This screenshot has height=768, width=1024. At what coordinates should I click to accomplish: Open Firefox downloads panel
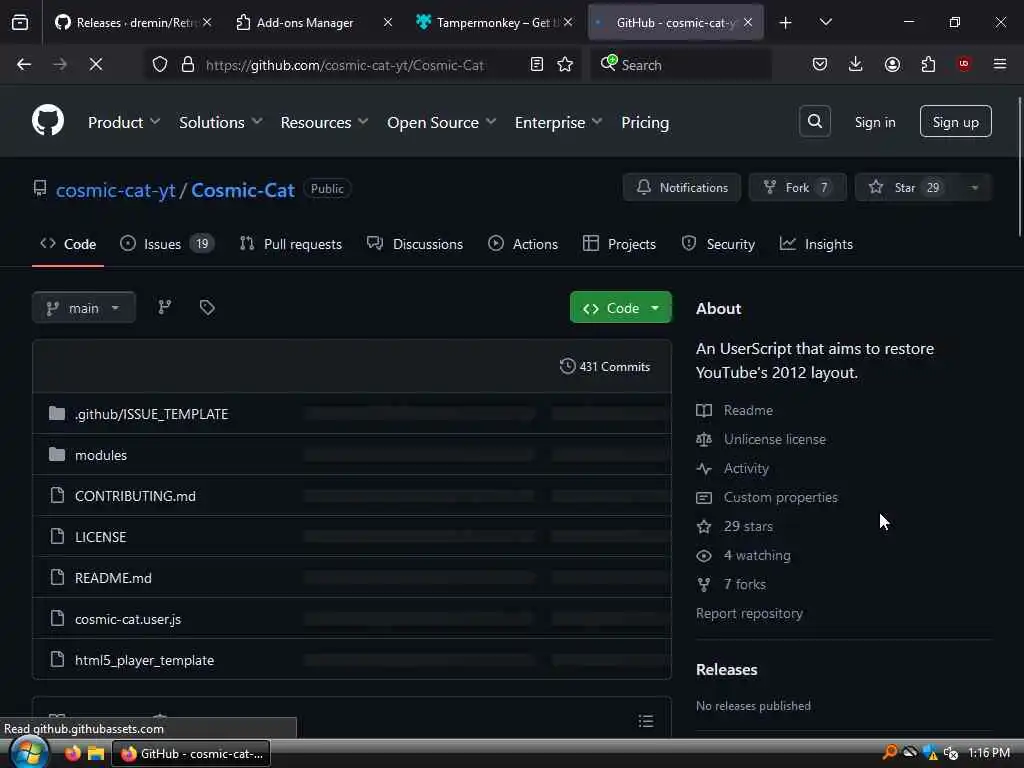[x=856, y=64]
